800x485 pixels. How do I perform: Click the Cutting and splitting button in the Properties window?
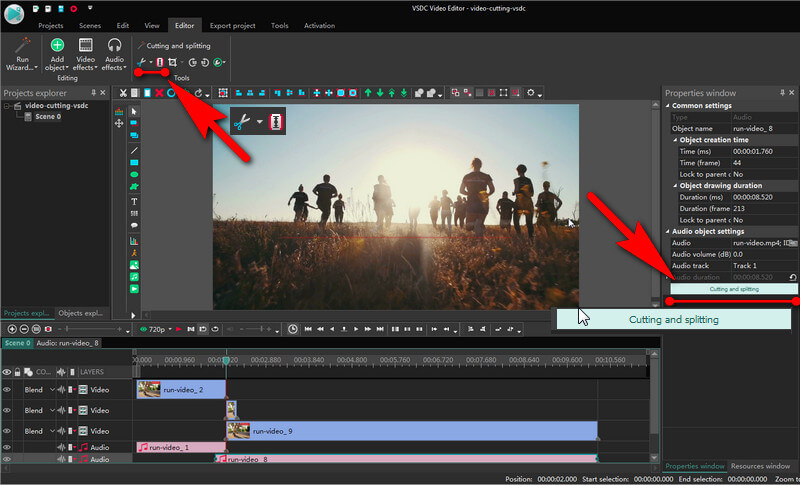tap(734, 289)
